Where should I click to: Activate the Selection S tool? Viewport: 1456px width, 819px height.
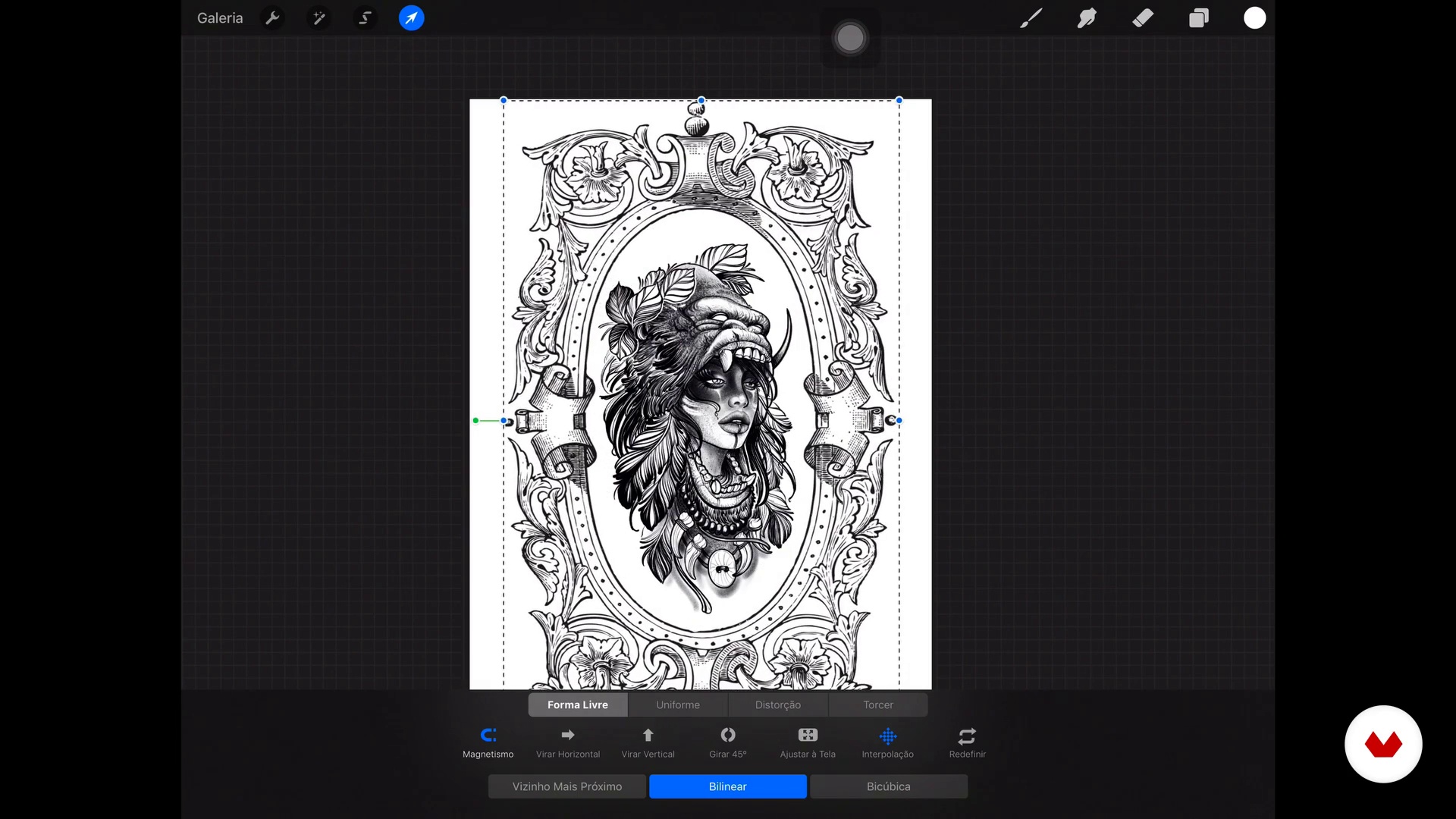pos(365,18)
